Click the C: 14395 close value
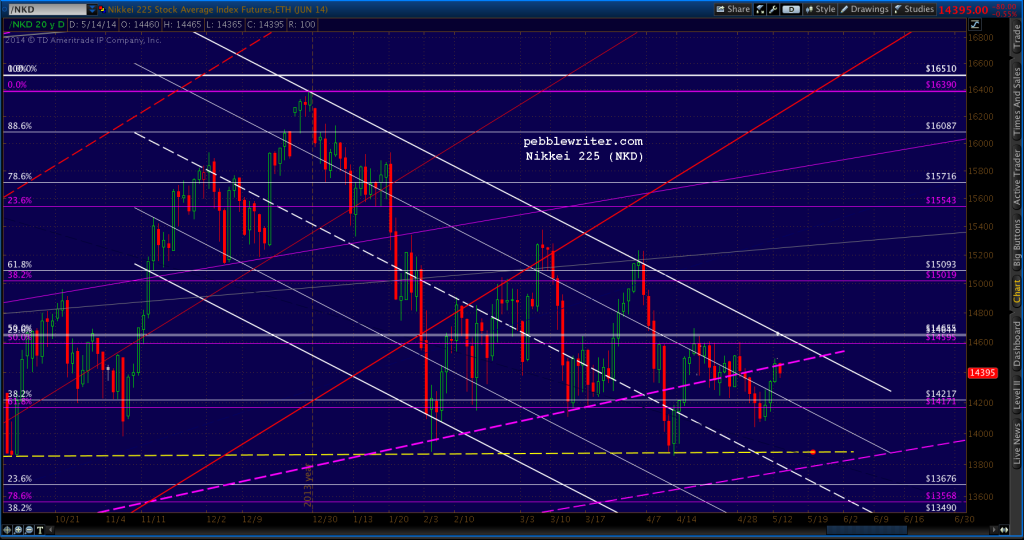Viewport: 1024px width, 540px height. (x=264, y=24)
